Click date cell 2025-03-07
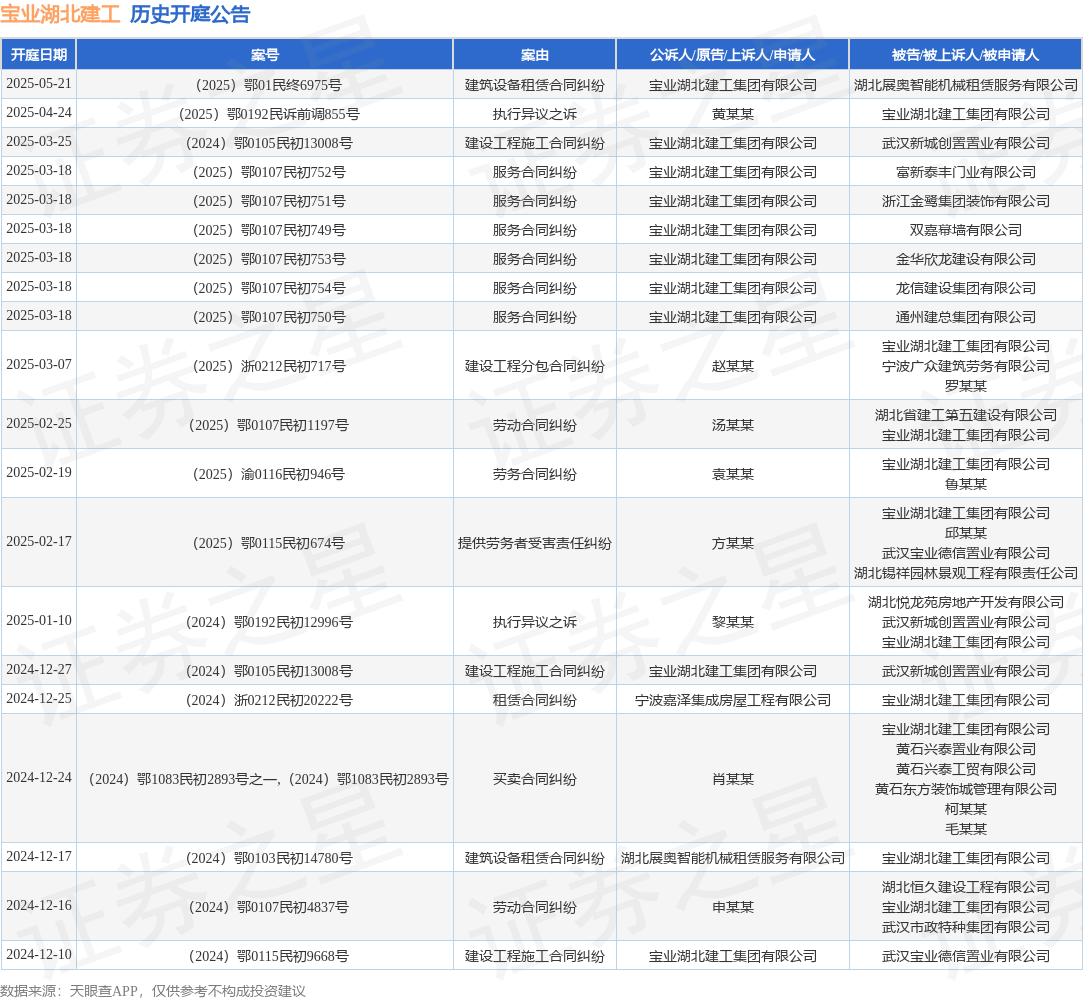The height and width of the screenshot is (1000, 1083). tap(39, 365)
